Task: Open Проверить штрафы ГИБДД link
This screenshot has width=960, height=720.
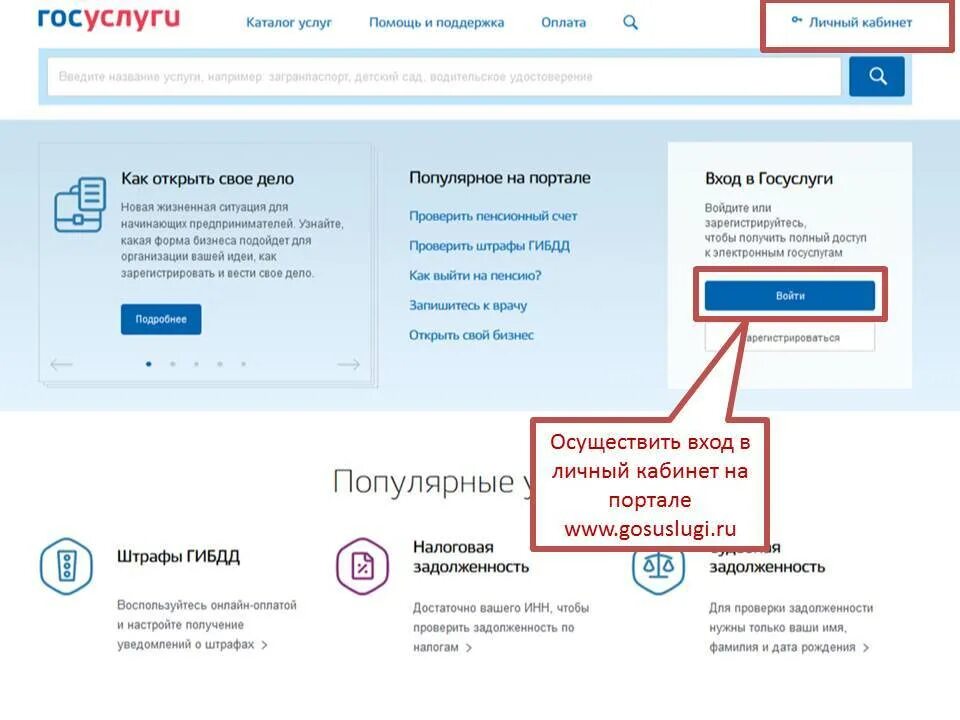Action: coord(489,246)
